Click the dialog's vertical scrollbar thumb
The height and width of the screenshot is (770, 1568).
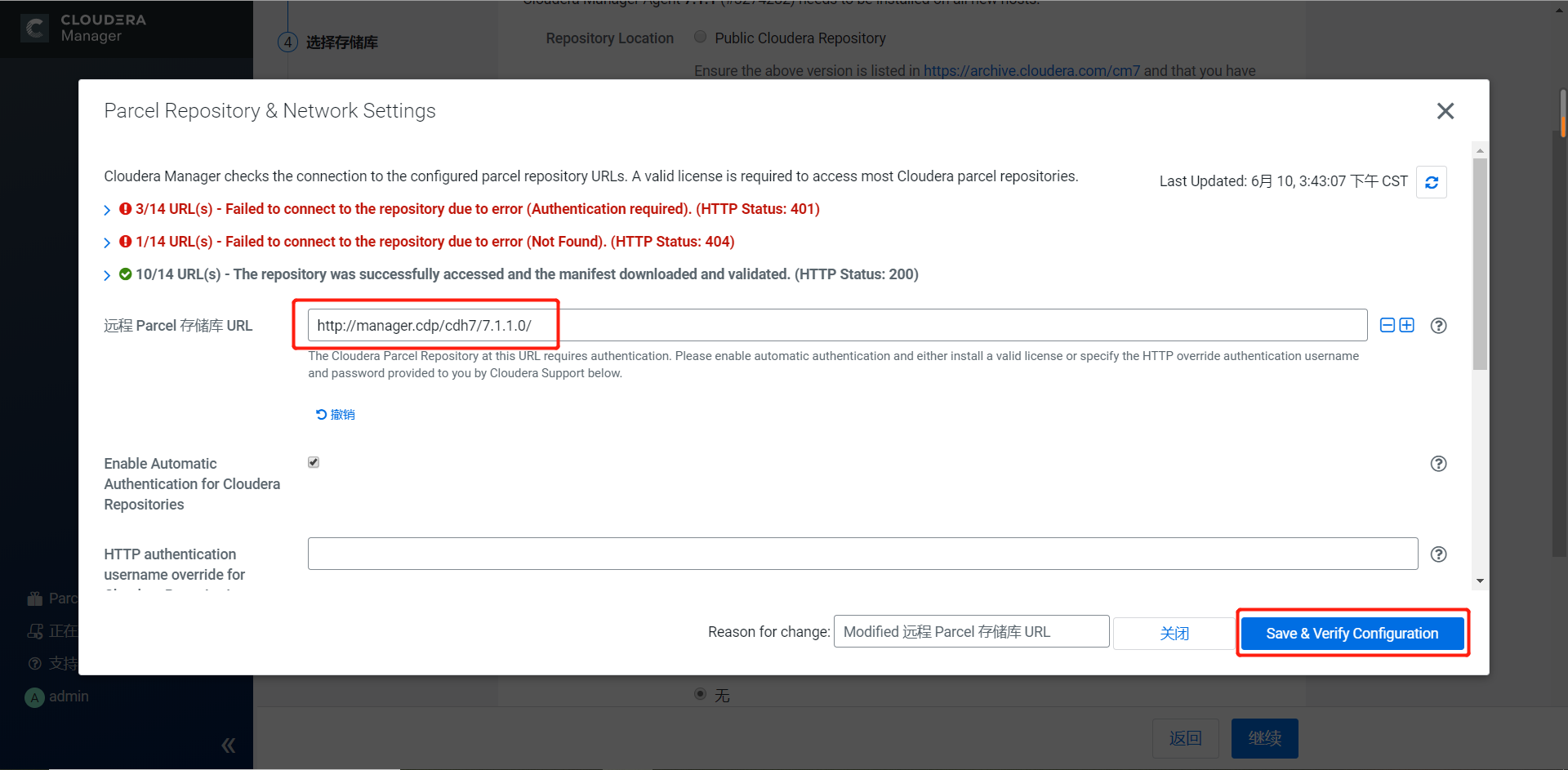pos(1480,264)
